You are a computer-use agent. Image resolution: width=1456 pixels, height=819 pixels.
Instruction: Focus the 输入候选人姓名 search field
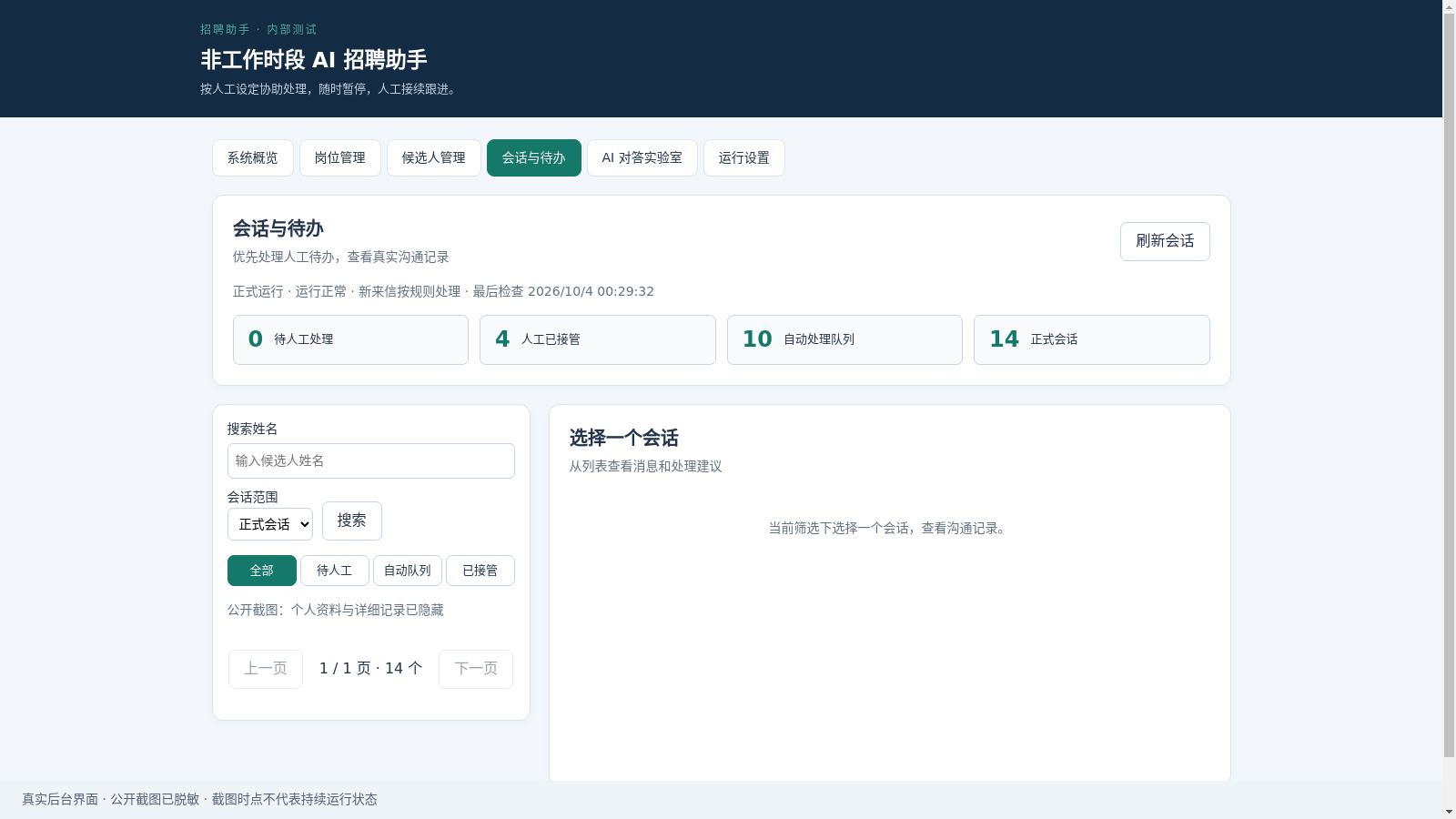371,460
